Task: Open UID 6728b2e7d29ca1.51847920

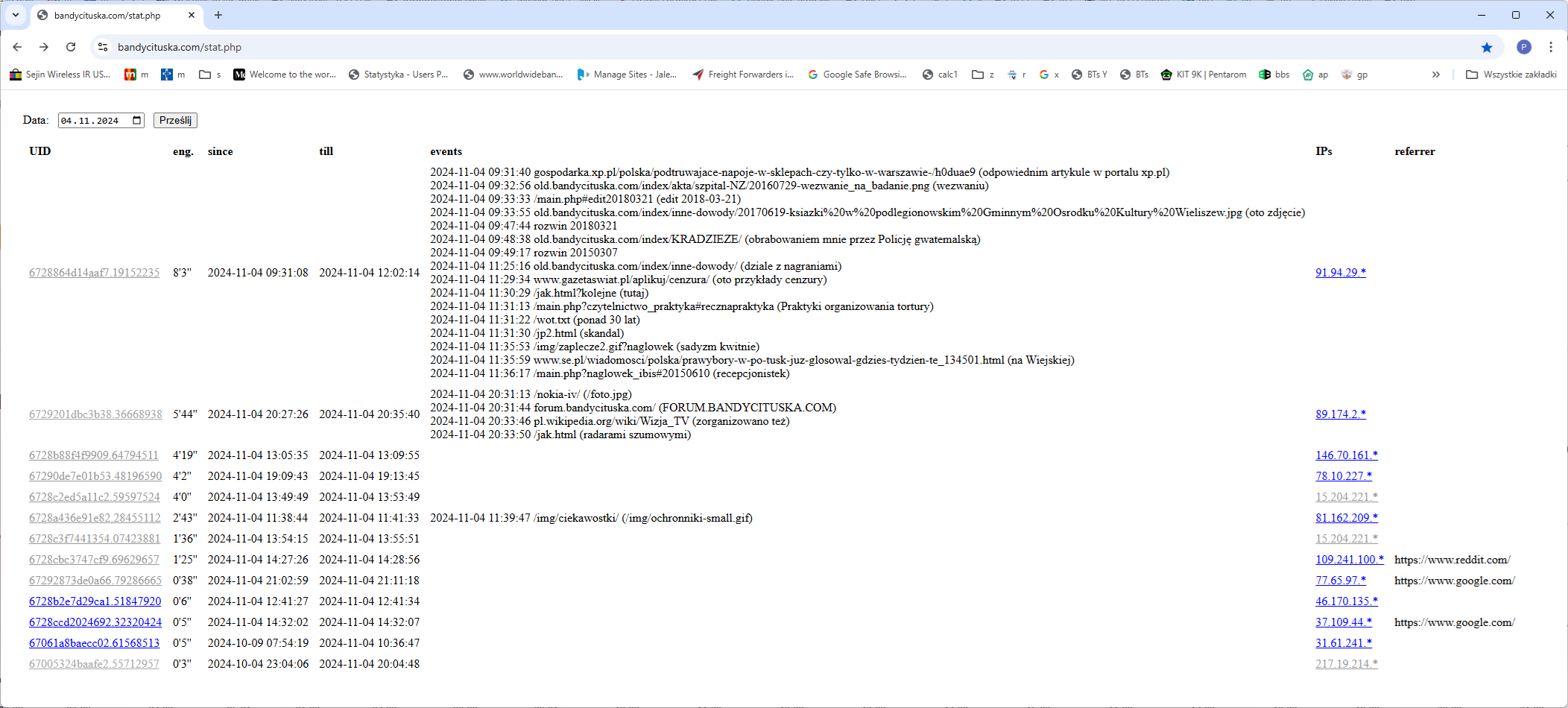Action: (x=95, y=601)
